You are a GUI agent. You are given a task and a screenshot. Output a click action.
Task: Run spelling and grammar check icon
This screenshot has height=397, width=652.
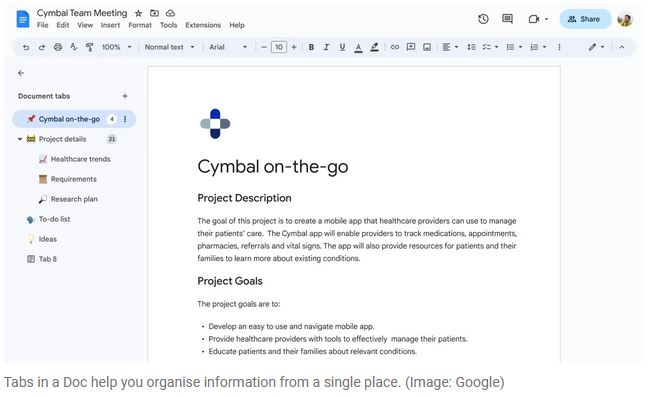coord(74,47)
